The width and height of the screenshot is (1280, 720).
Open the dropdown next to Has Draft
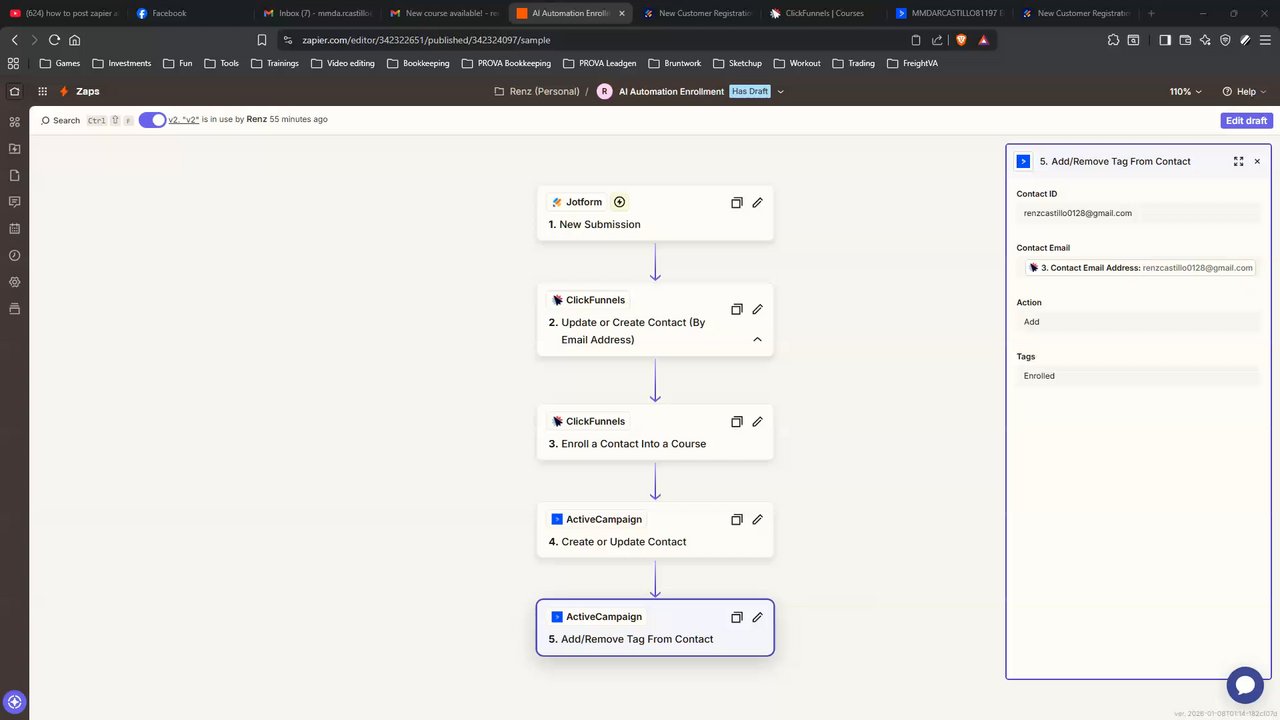coord(780,91)
